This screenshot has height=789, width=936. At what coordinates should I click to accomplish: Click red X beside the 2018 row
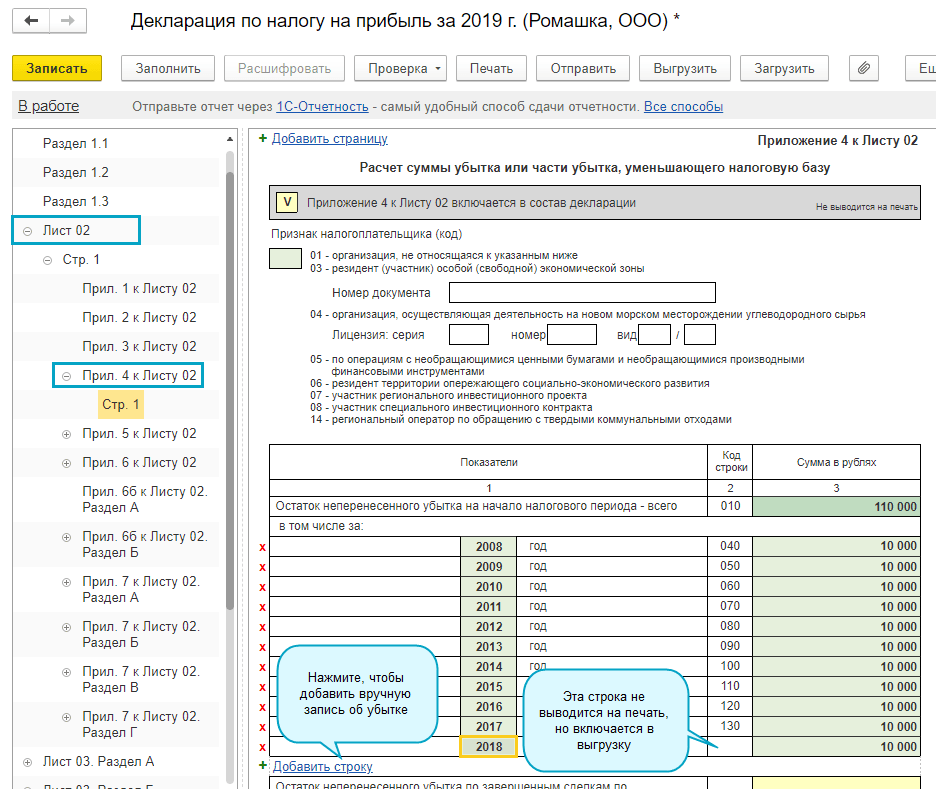[x=263, y=747]
